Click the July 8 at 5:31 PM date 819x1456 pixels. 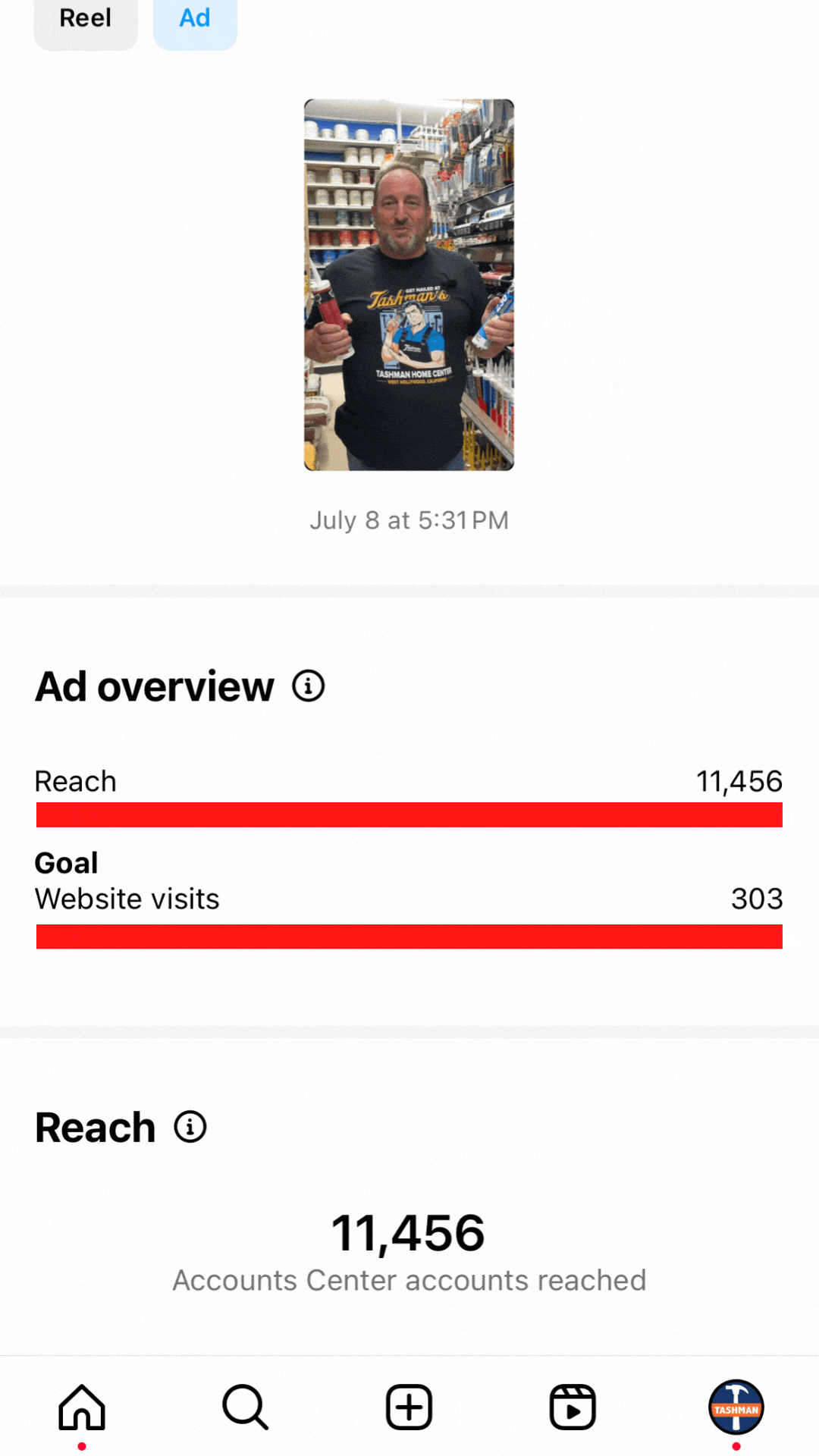tap(409, 521)
